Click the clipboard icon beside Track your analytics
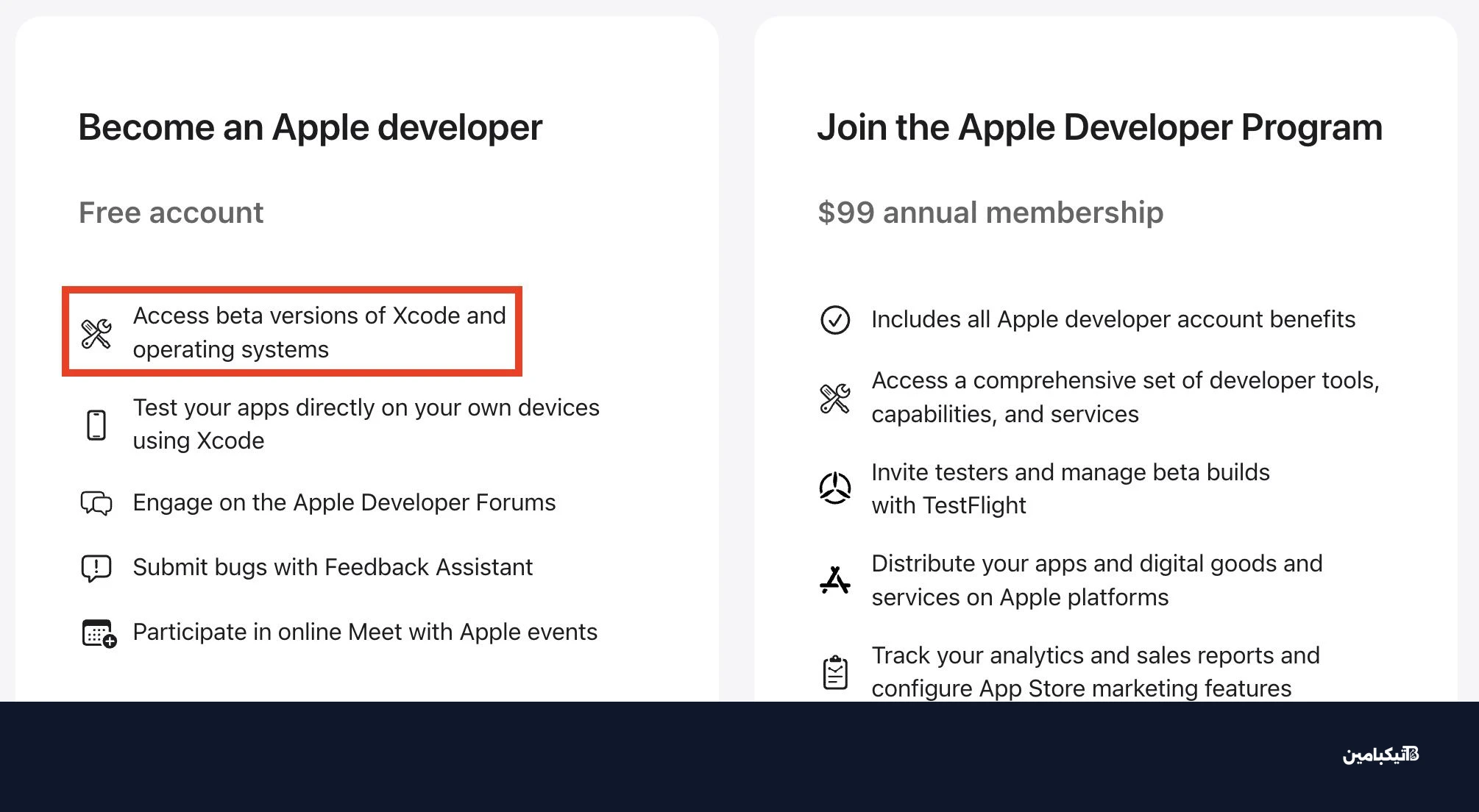The height and width of the screenshot is (812, 1479). 835,672
